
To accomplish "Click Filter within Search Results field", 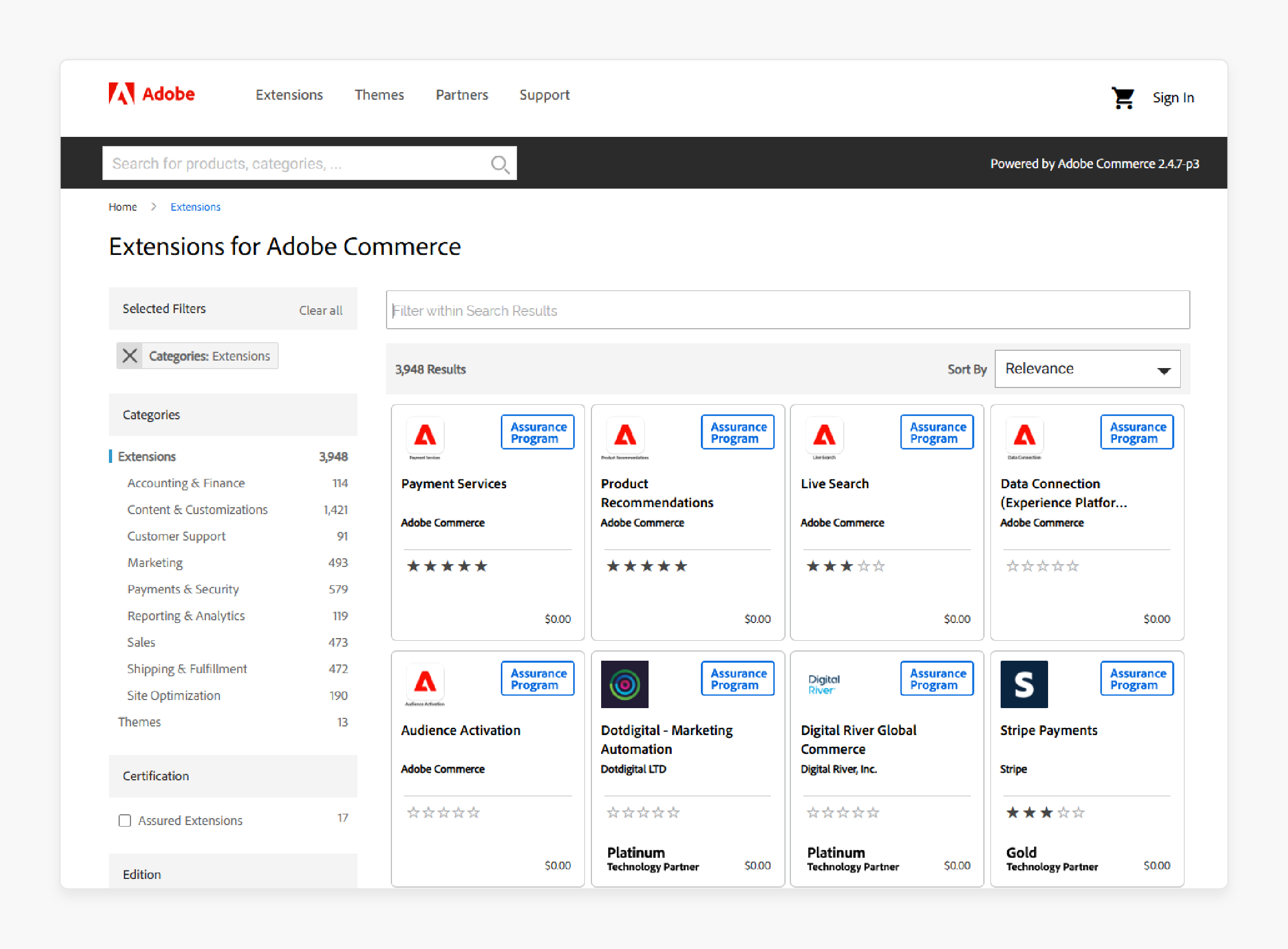I will (x=788, y=310).
